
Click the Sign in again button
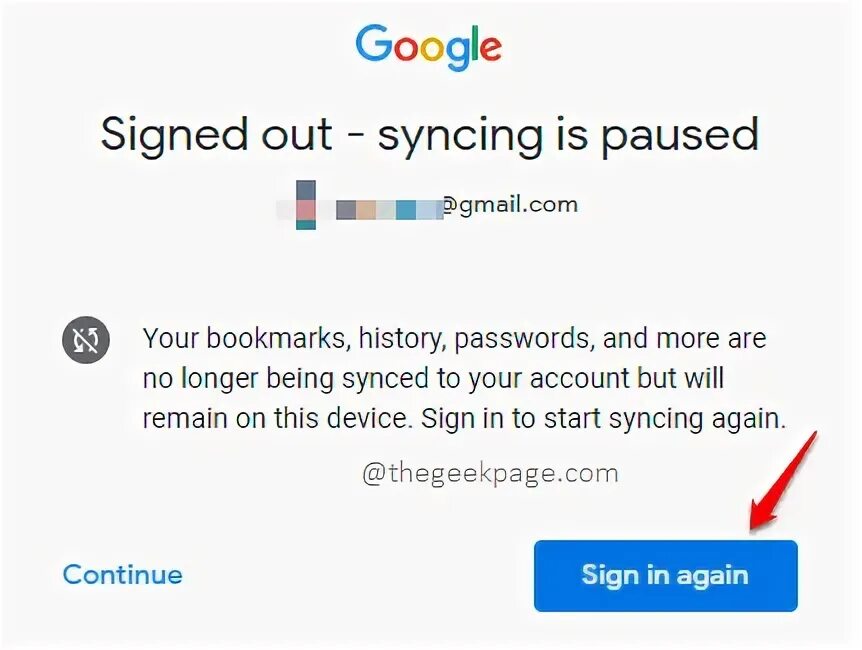[666, 576]
